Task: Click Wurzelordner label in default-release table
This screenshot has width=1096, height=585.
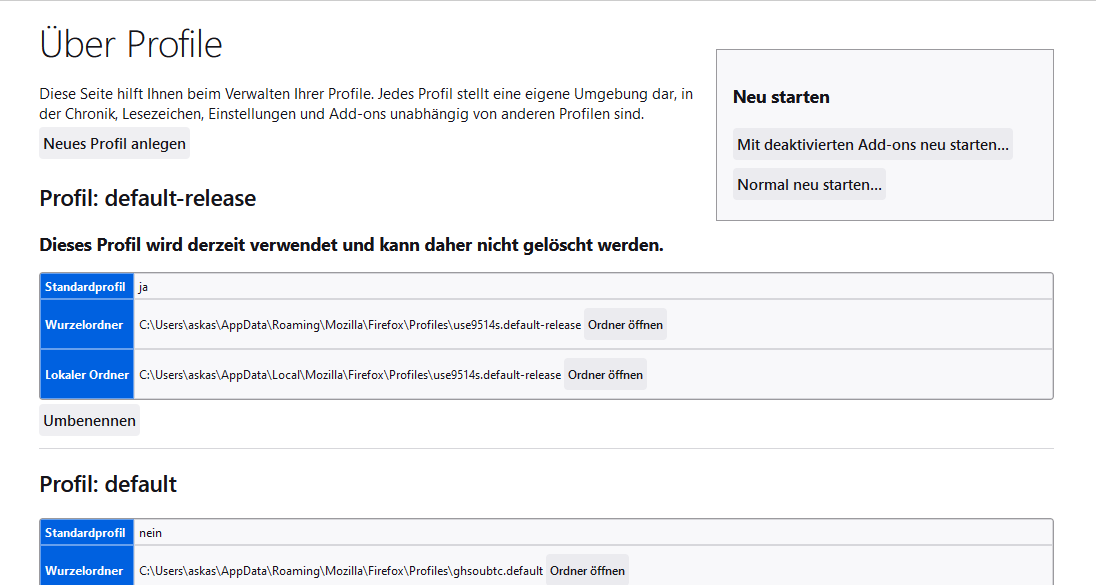Action: click(x=84, y=325)
